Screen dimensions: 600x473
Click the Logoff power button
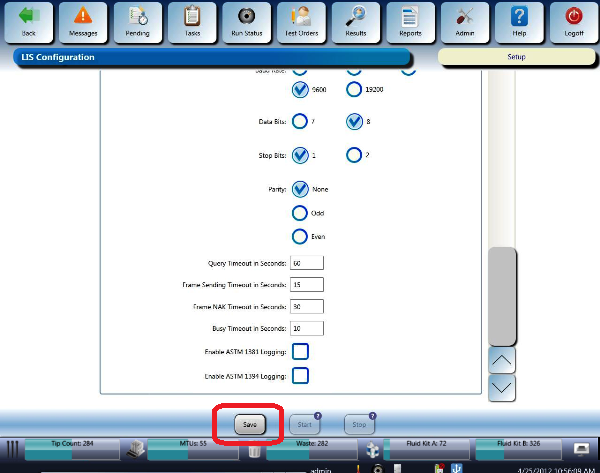click(574, 22)
